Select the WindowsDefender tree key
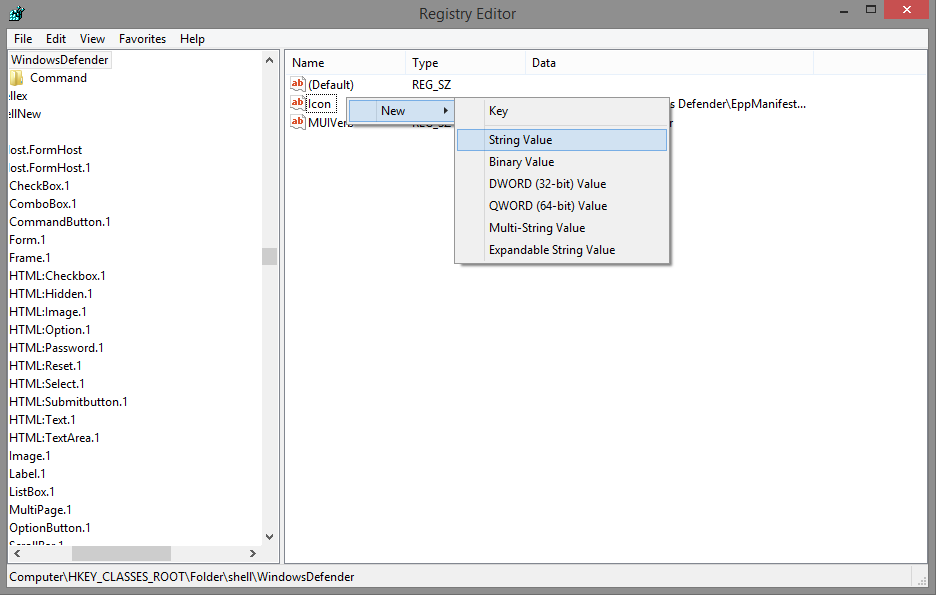 pos(60,60)
